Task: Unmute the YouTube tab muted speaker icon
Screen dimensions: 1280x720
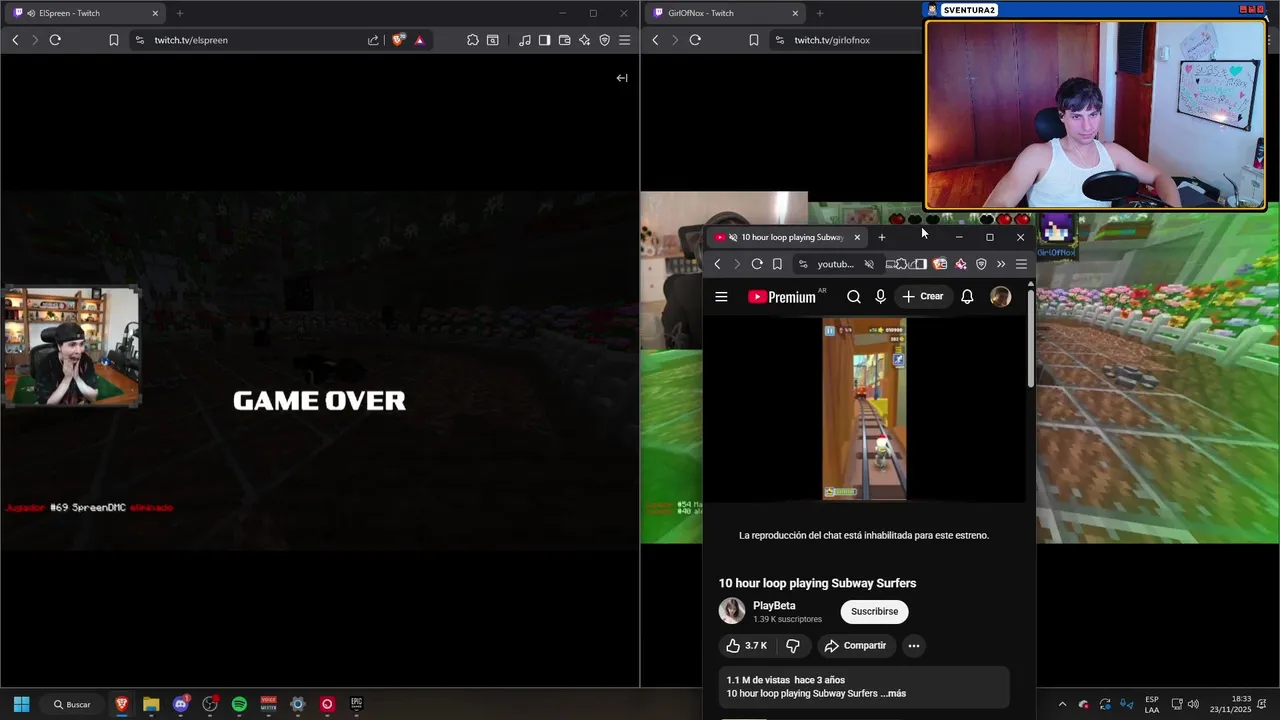Action: click(x=733, y=237)
